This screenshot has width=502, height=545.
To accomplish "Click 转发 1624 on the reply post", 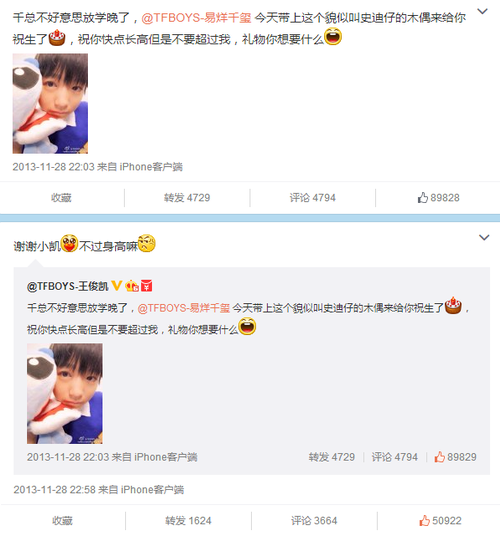I will click(x=188, y=521).
